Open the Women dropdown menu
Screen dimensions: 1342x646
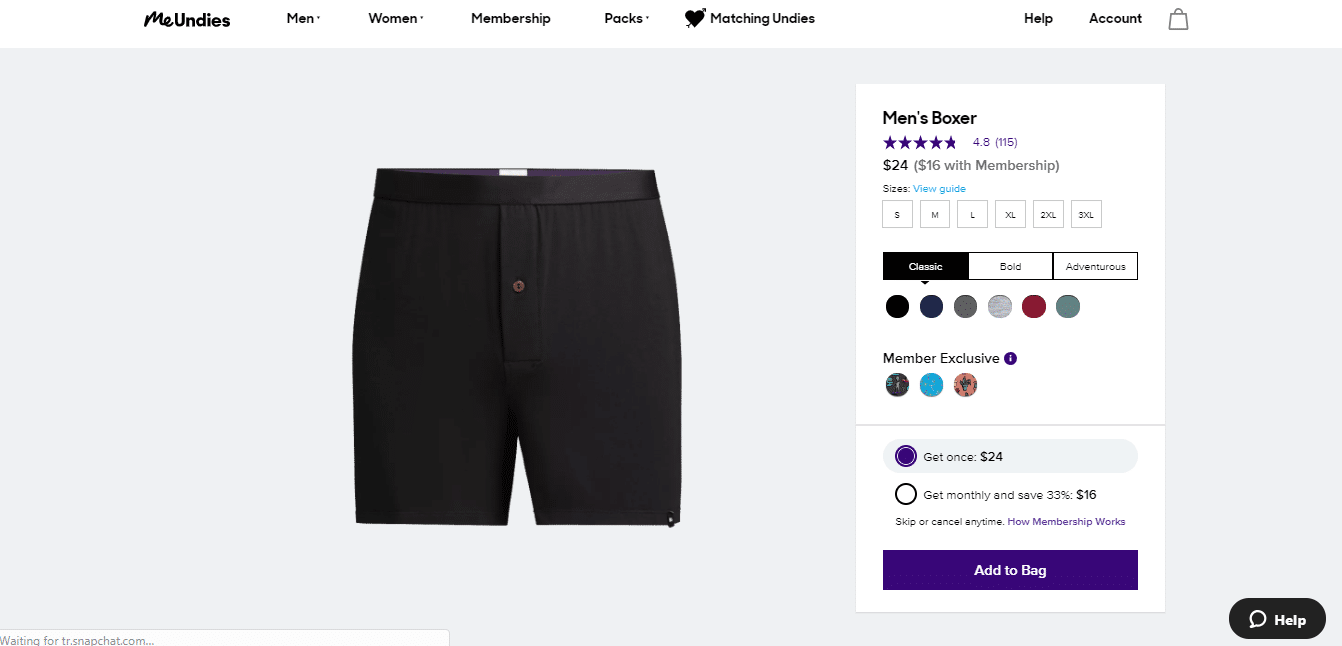coord(393,18)
